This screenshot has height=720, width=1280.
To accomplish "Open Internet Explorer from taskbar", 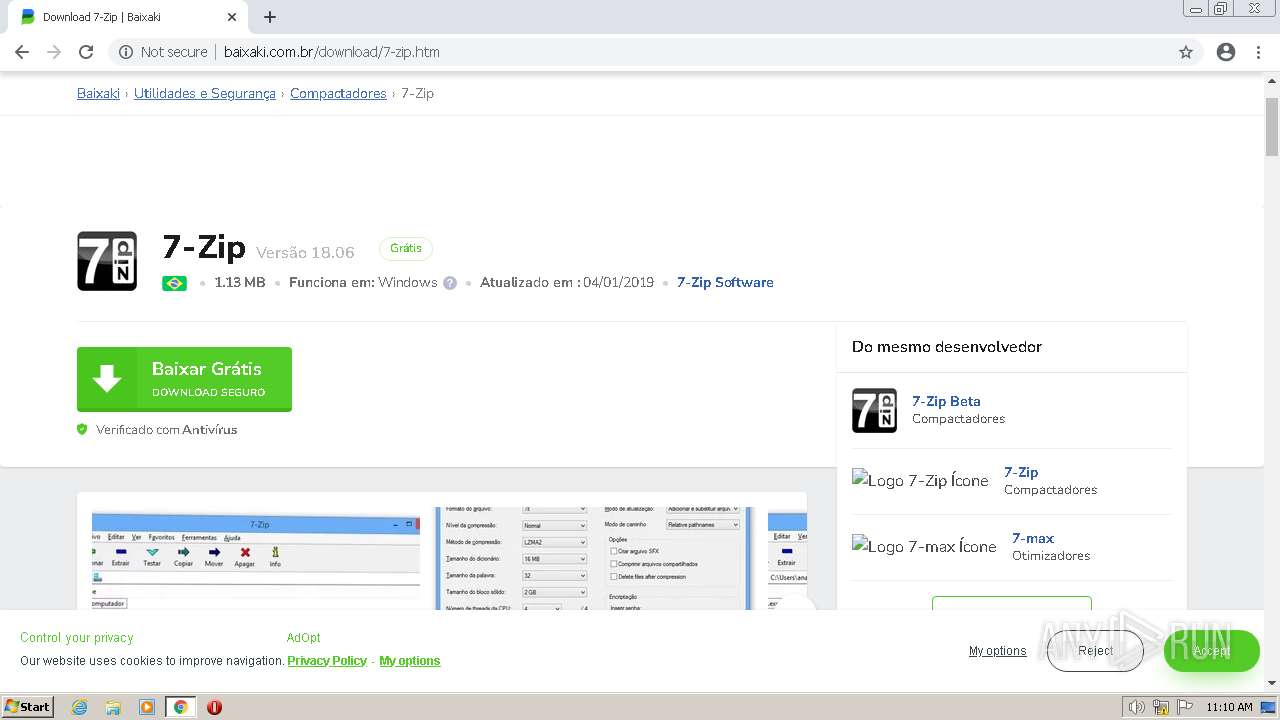I will 80,707.
